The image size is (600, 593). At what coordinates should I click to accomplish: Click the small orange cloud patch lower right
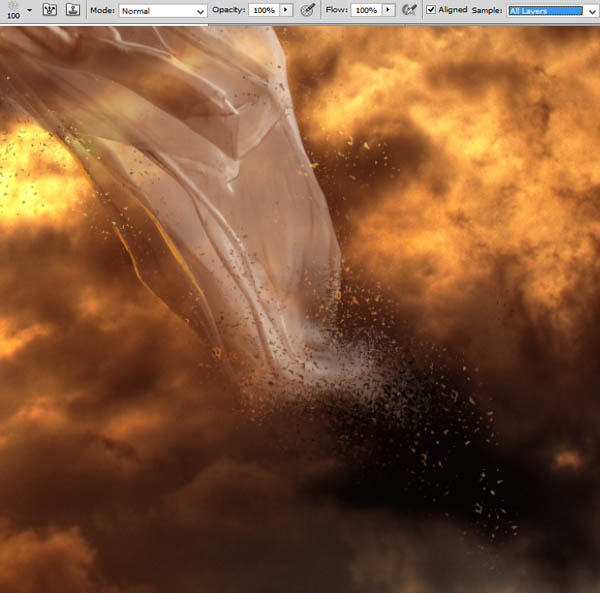tap(567, 459)
